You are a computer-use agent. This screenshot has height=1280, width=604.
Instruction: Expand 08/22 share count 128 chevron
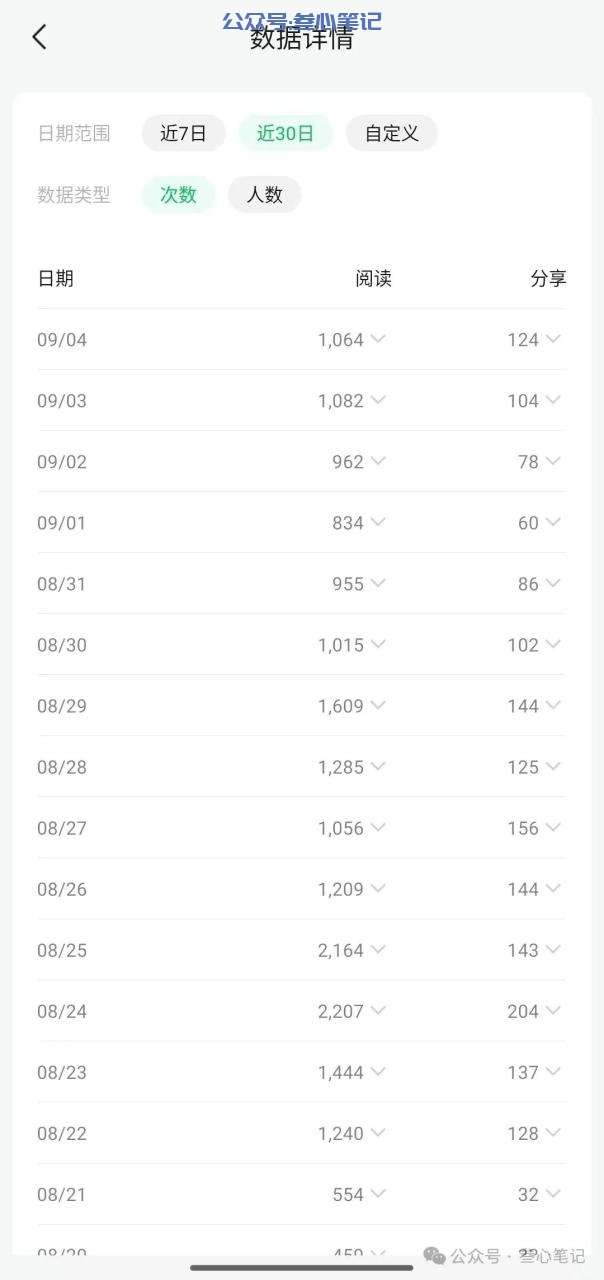[553, 1132]
